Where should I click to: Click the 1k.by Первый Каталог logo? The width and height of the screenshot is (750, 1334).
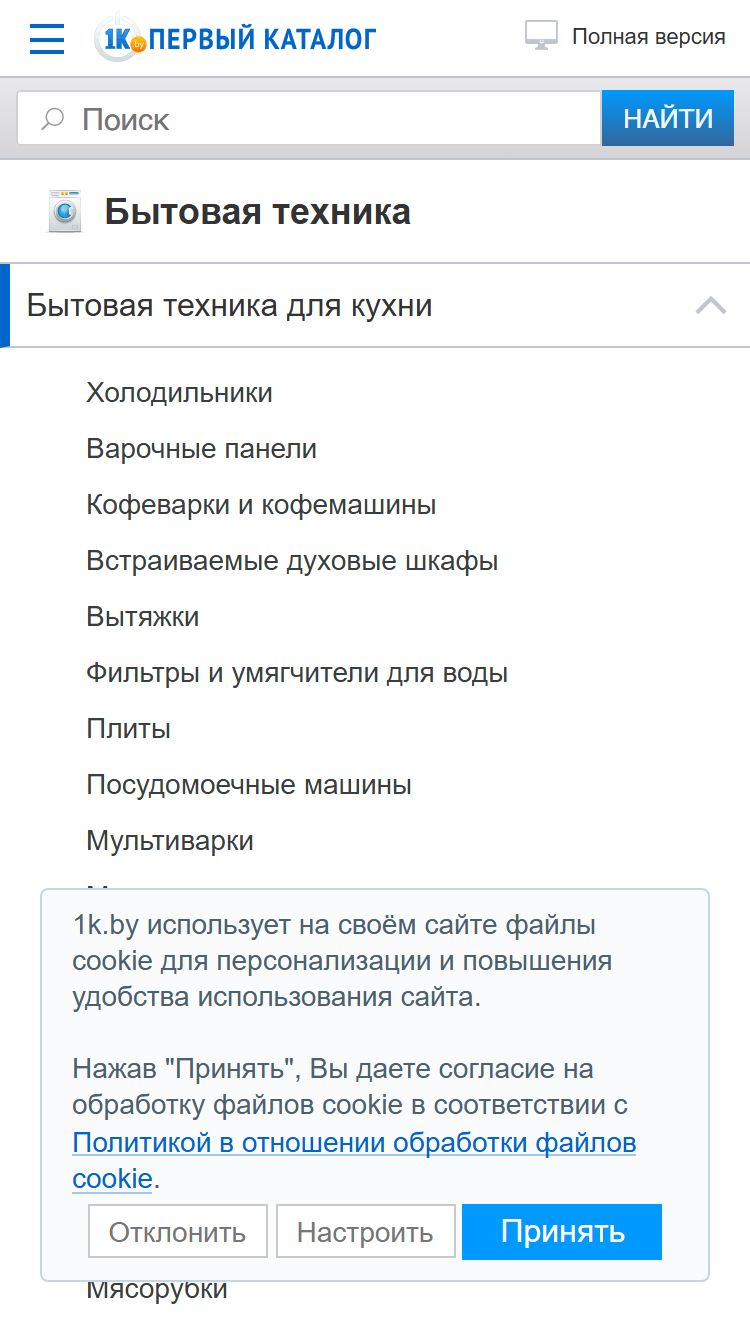(235, 38)
